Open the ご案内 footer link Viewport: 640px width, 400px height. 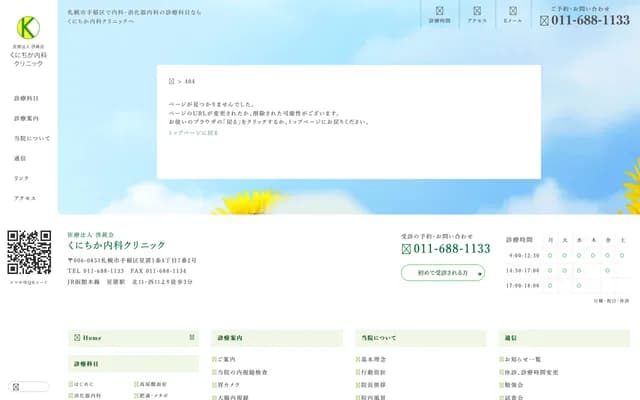coord(227,359)
